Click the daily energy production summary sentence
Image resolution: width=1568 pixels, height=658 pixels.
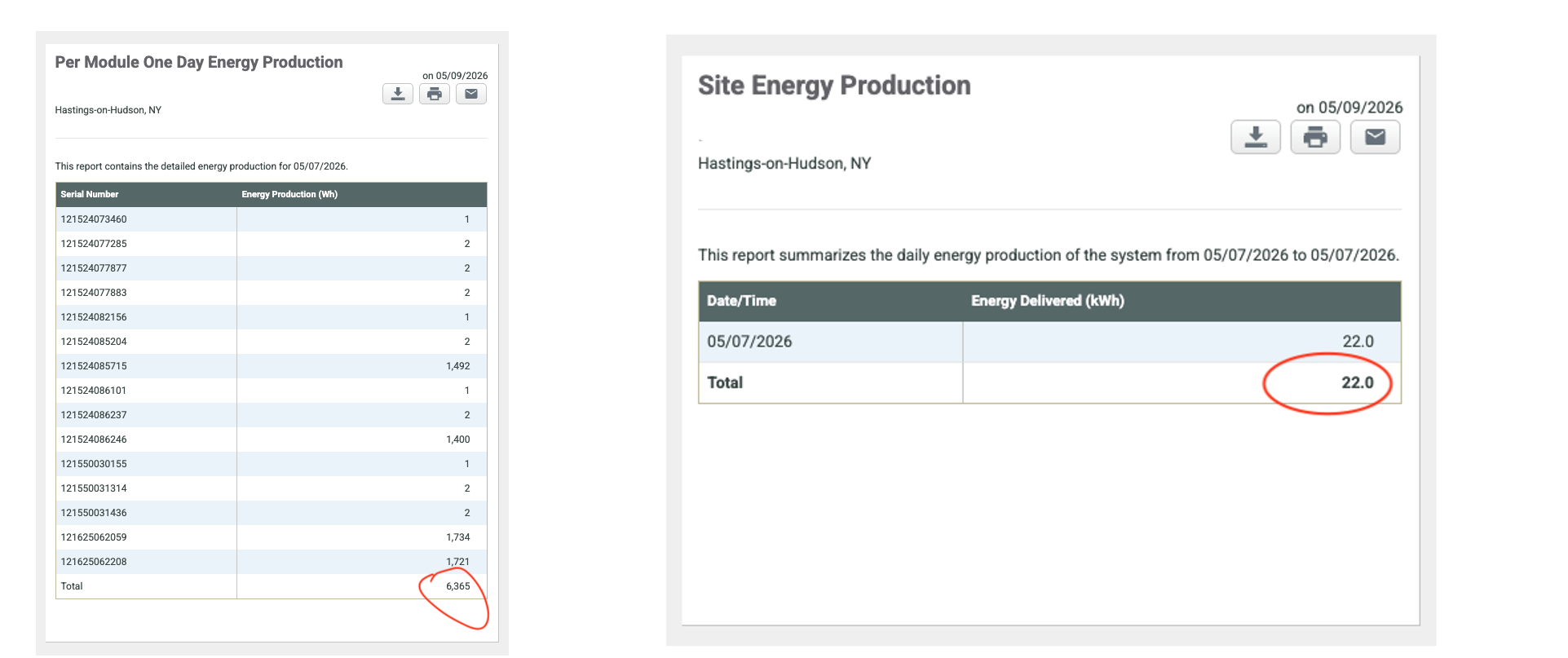coord(1049,255)
